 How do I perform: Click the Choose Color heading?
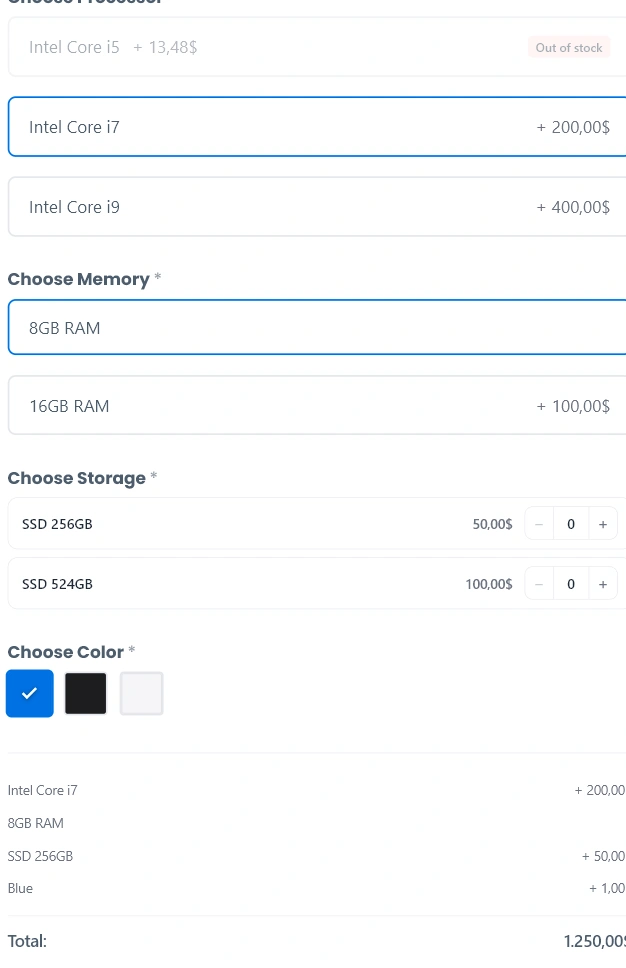pos(65,652)
